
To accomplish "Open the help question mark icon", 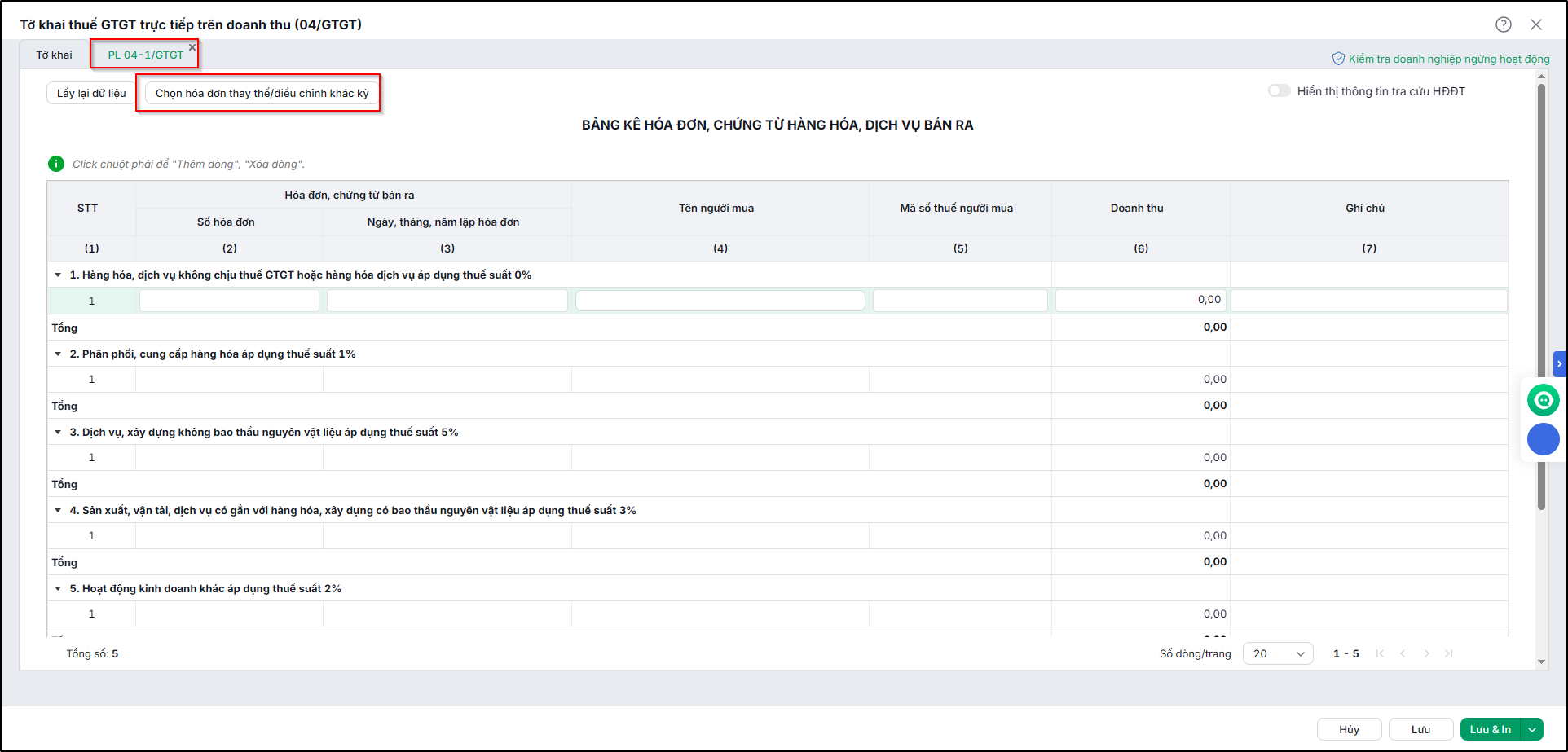I will [1504, 24].
